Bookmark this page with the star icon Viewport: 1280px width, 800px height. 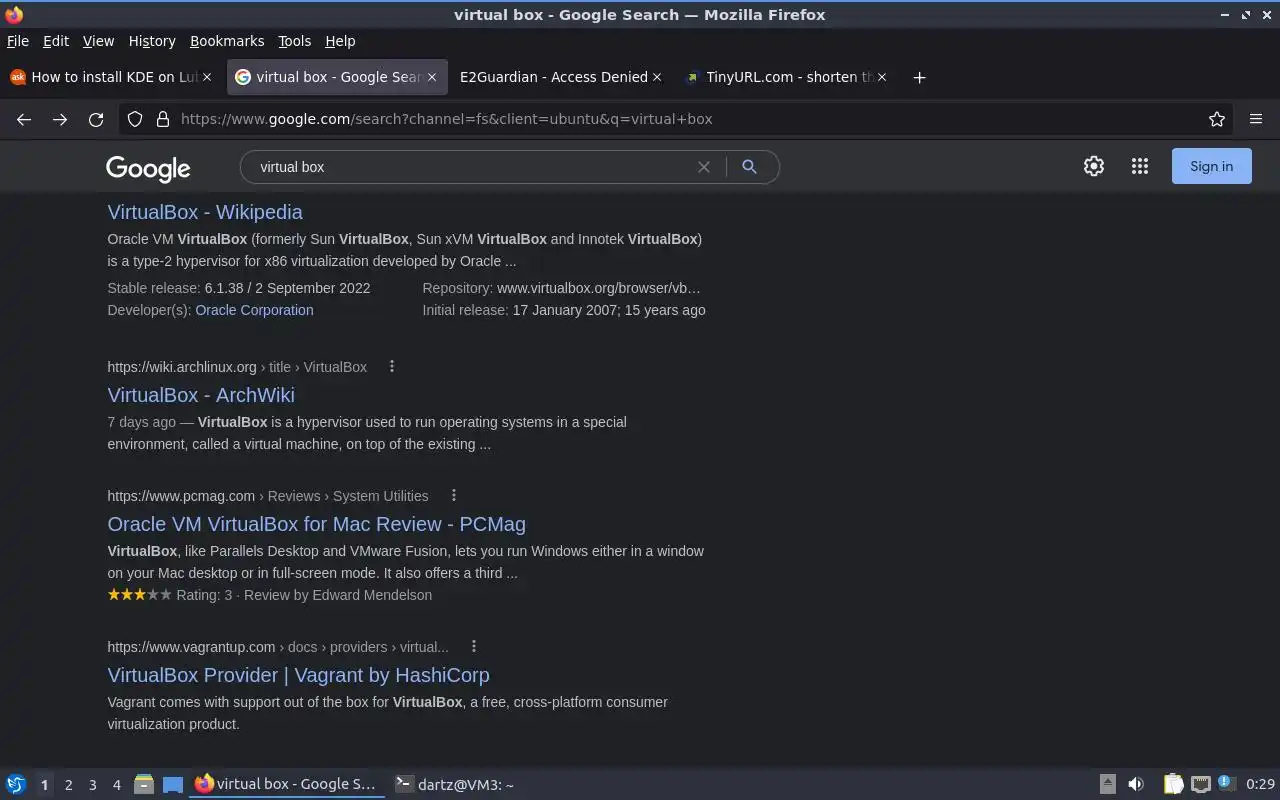click(1217, 119)
